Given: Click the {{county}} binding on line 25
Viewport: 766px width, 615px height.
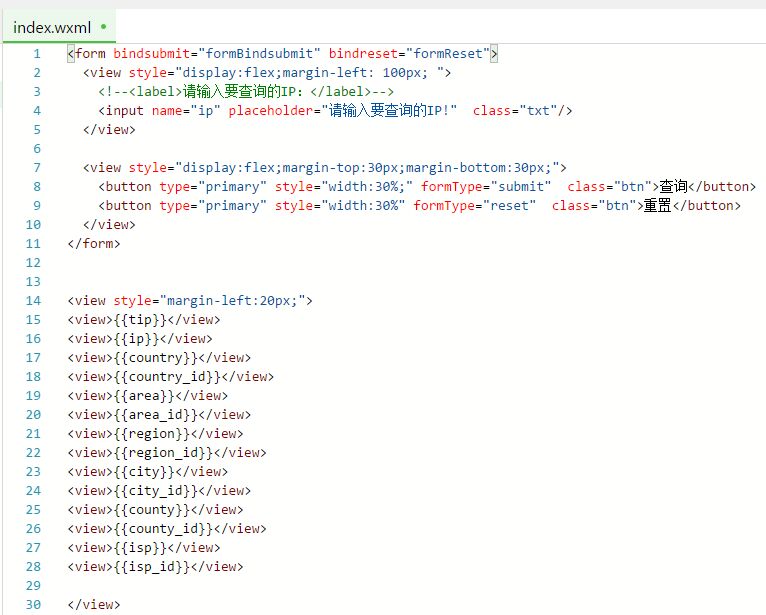Looking at the screenshot, I should coord(151,510).
